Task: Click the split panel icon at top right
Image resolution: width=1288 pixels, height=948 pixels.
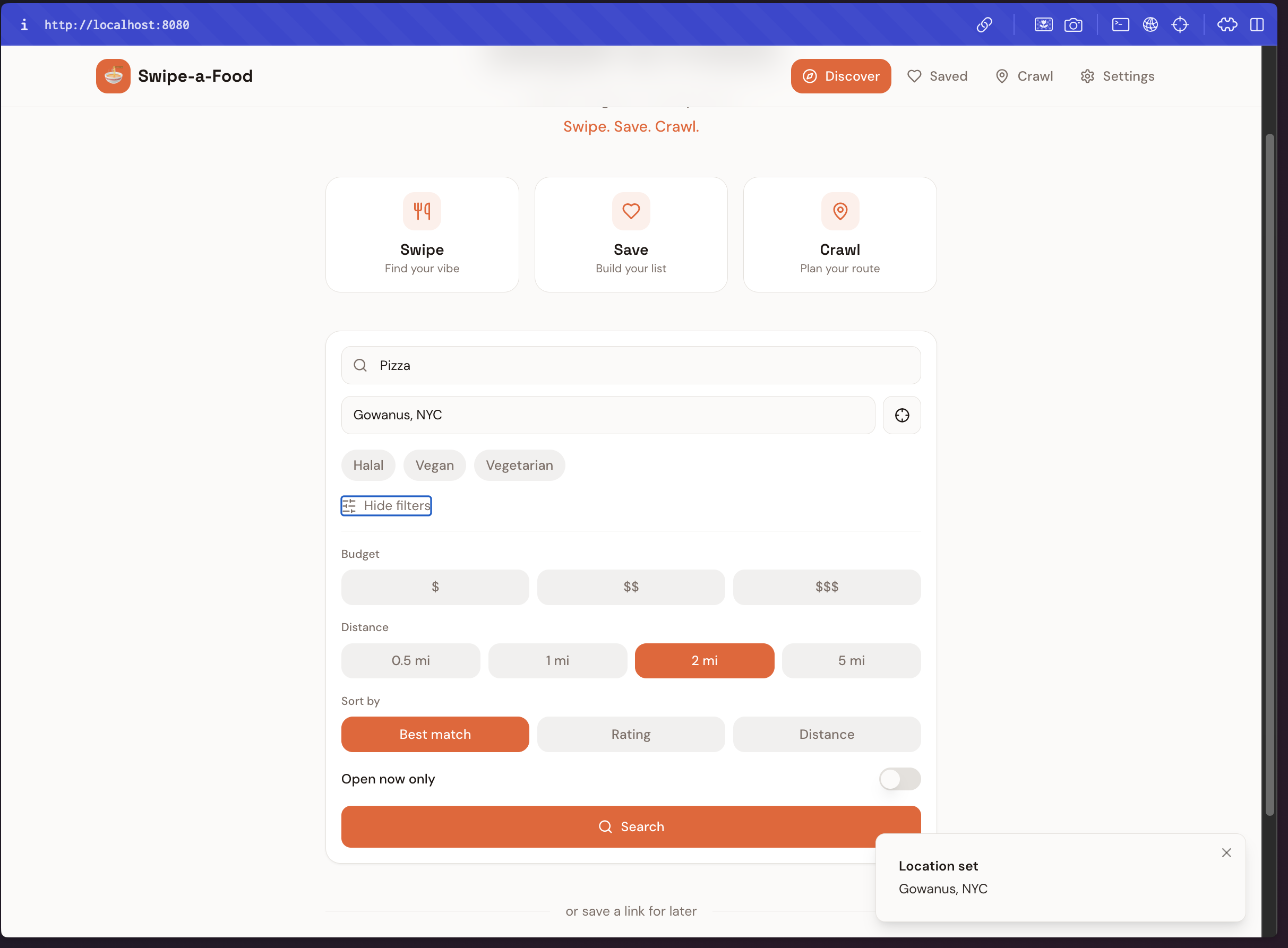Action: (1257, 24)
